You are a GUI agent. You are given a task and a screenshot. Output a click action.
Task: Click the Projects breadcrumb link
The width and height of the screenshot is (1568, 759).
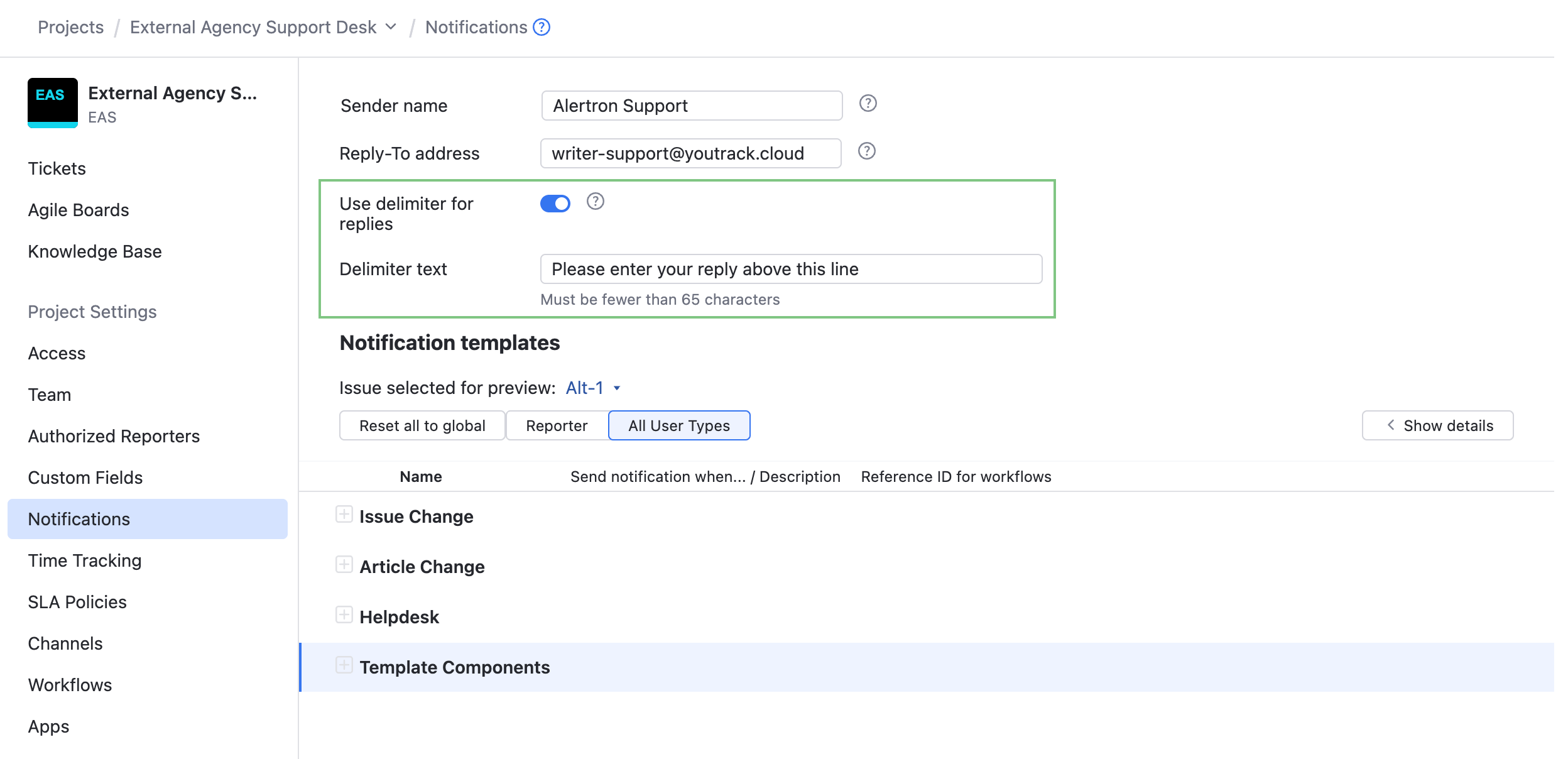70,27
